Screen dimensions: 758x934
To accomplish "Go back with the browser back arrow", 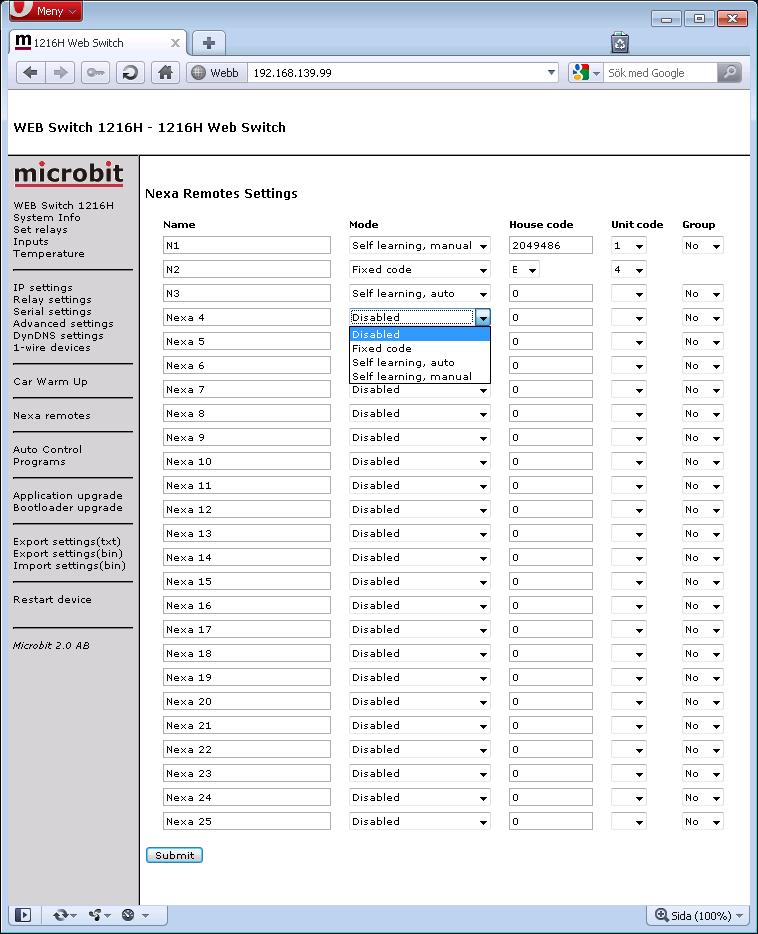I will [30, 73].
